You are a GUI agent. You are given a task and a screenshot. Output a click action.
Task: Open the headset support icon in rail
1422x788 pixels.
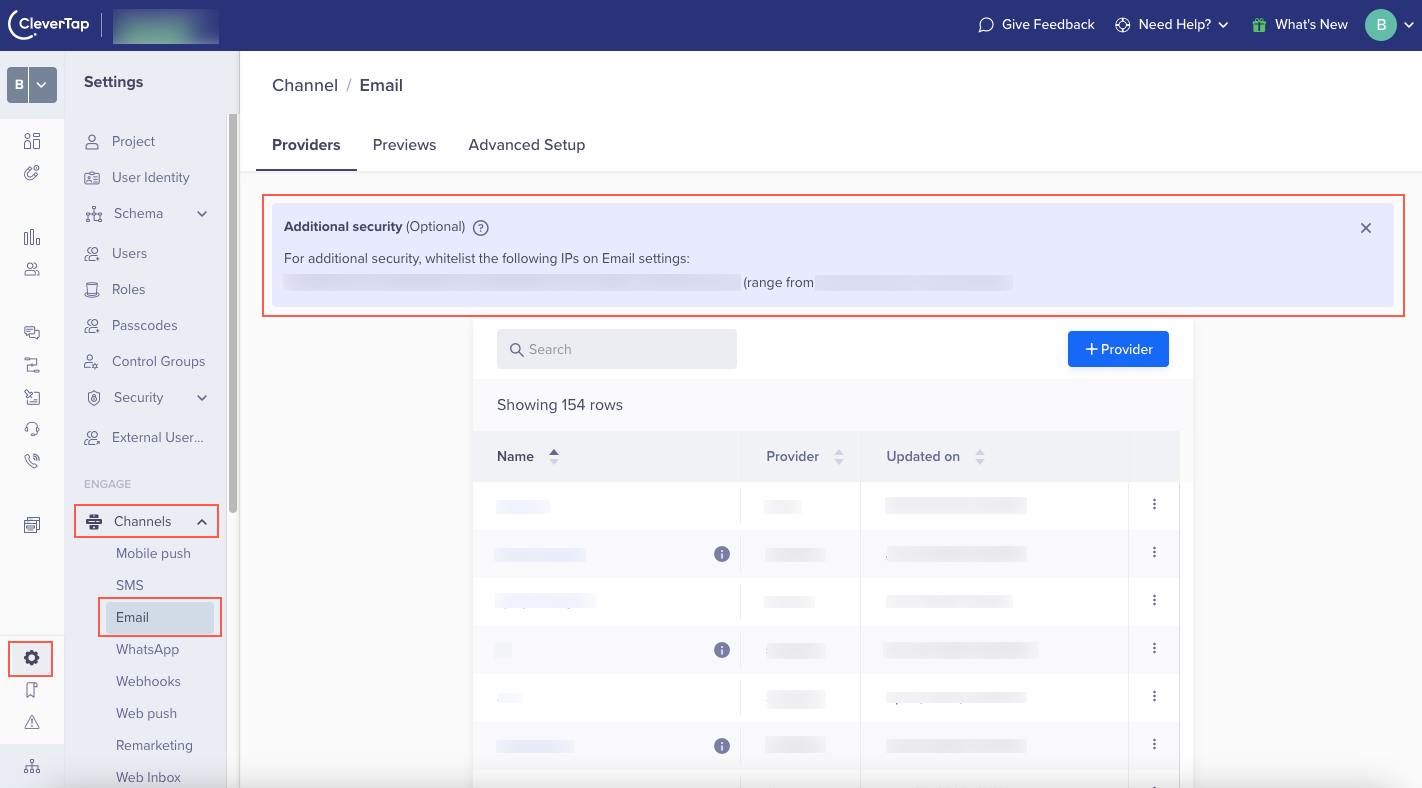click(32, 429)
